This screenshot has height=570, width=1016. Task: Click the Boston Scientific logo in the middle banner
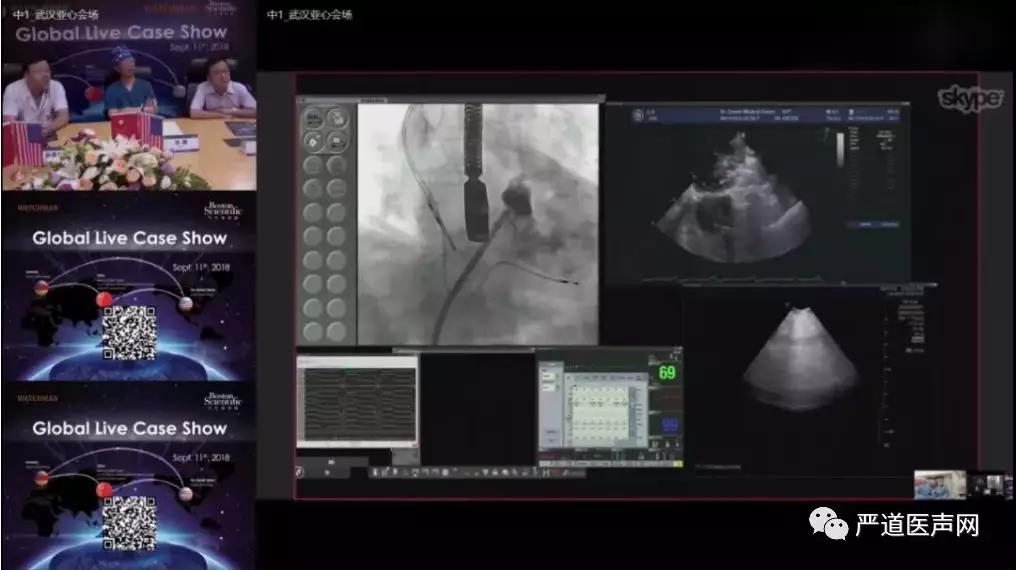(x=222, y=209)
